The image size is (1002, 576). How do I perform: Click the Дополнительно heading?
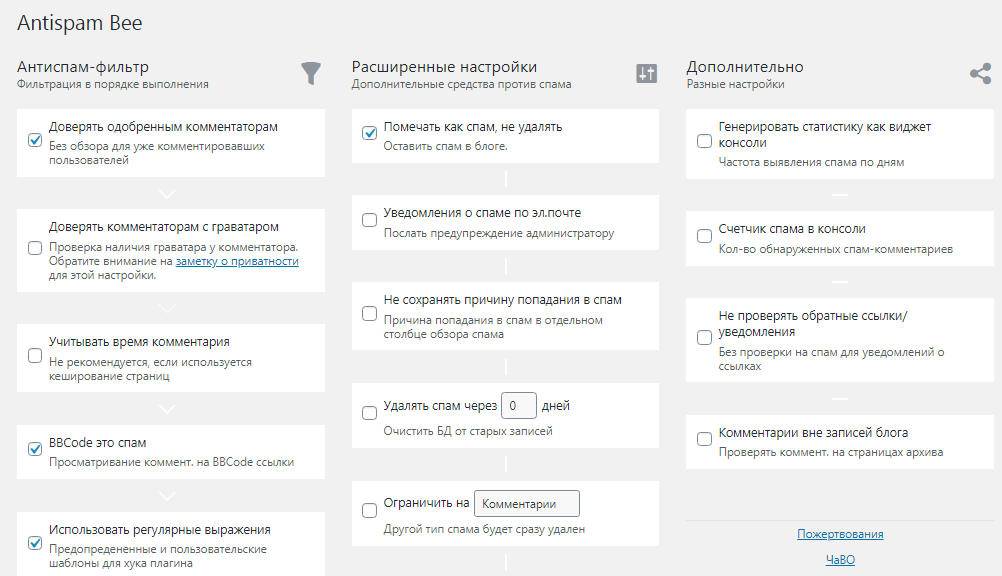coord(745,66)
